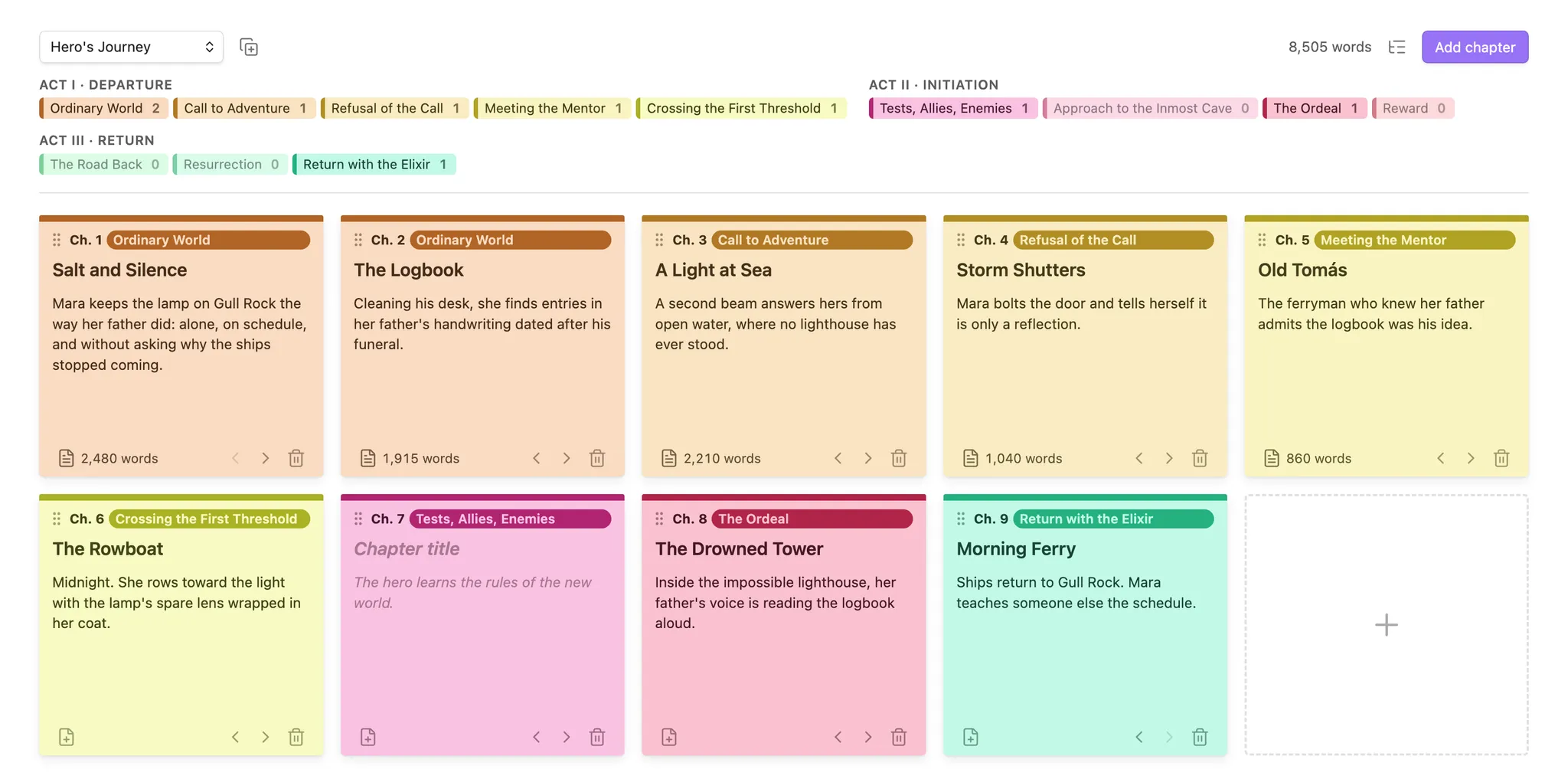
Task: Open beat selector Ordinary World on Ch. 2
Action: [x=511, y=240]
